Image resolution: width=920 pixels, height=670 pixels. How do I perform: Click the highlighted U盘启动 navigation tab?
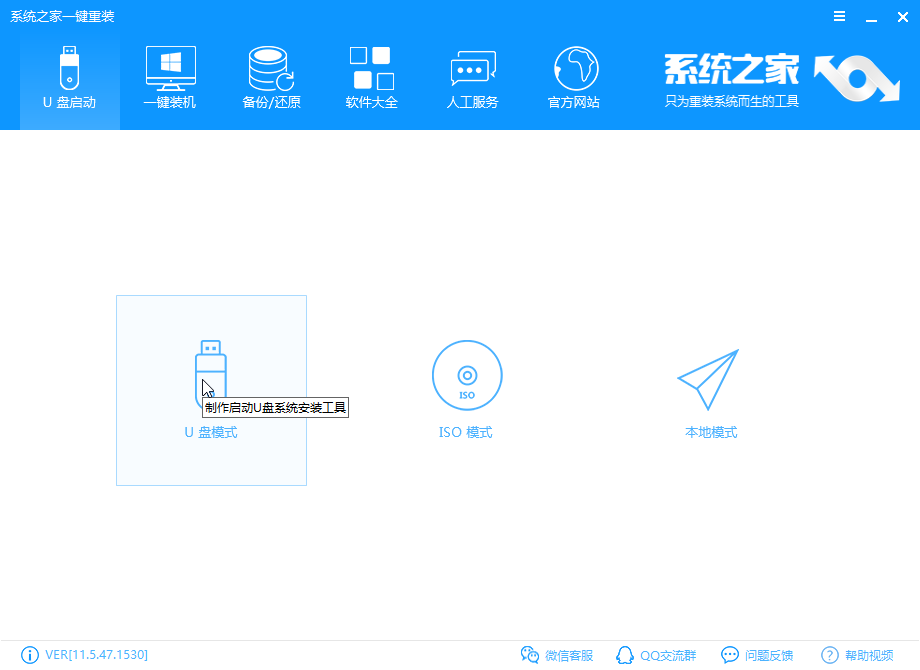tap(69, 75)
